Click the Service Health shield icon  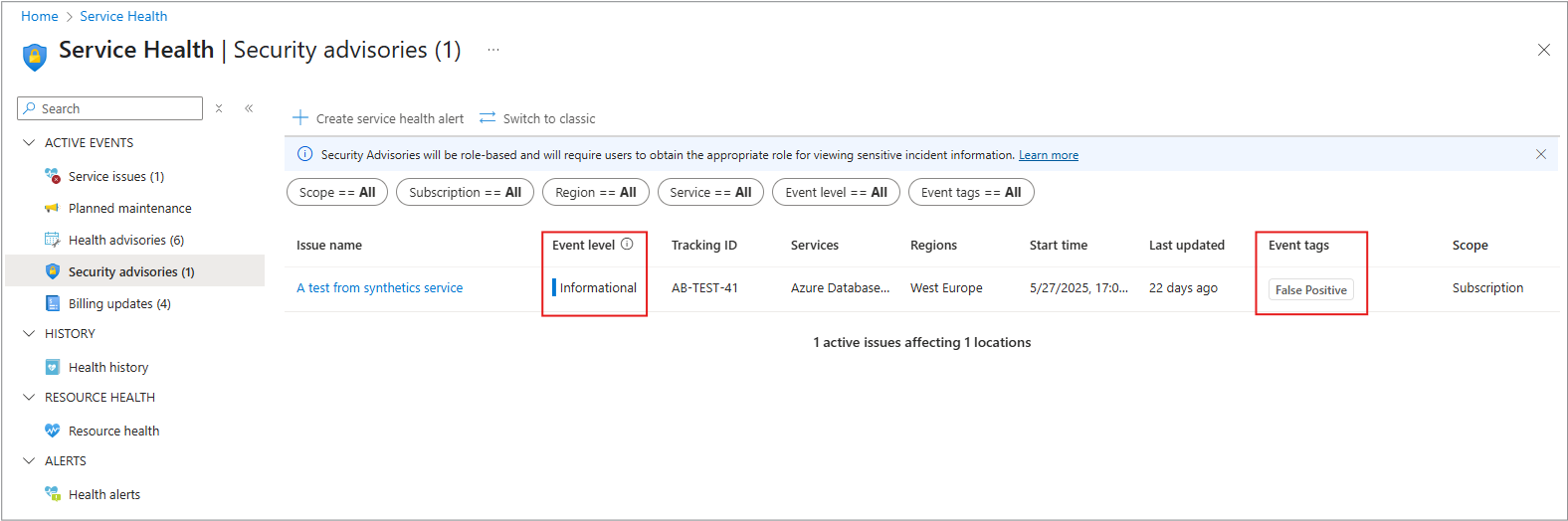[35, 57]
